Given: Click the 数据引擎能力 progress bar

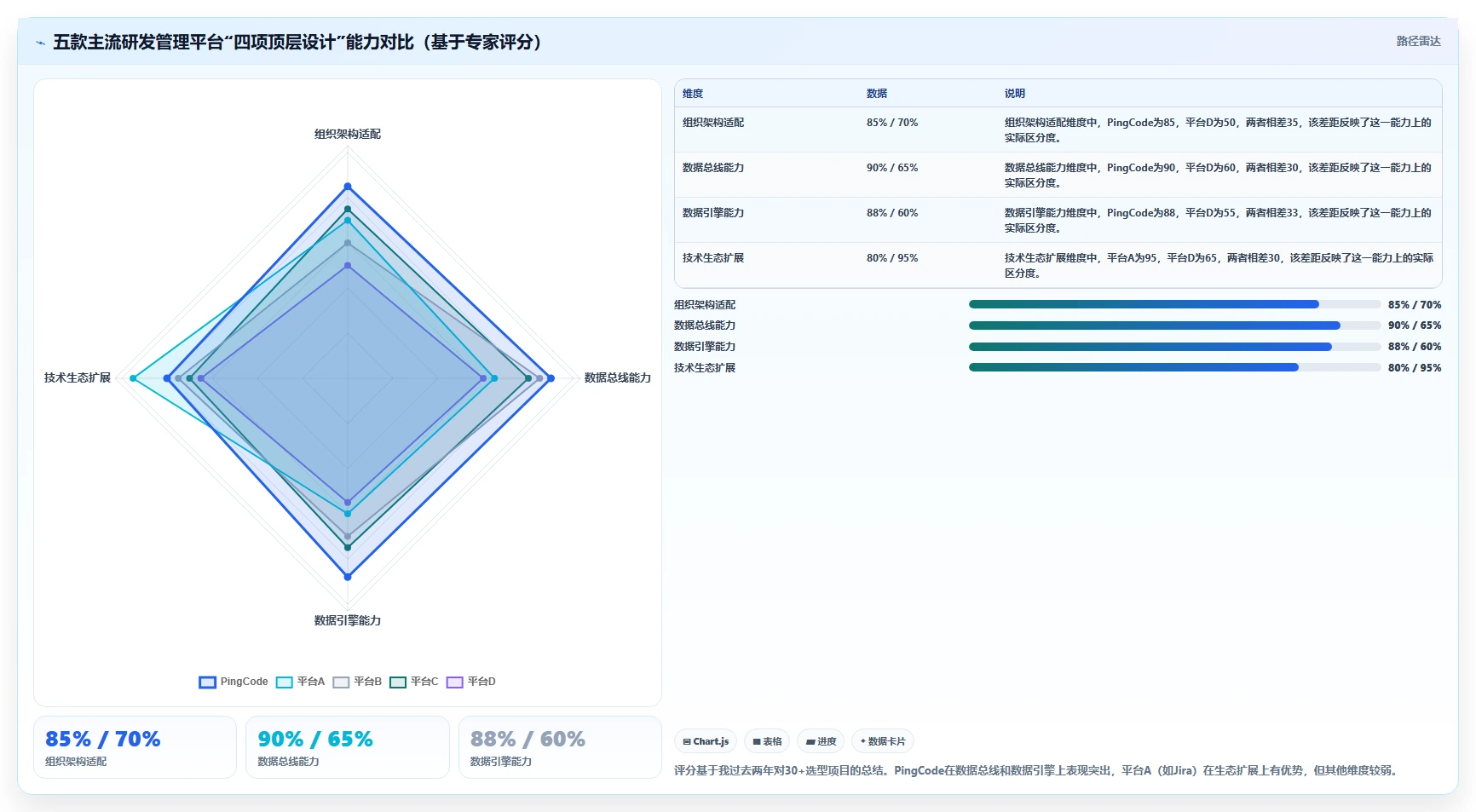Looking at the screenshot, I should click(x=1174, y=347).
